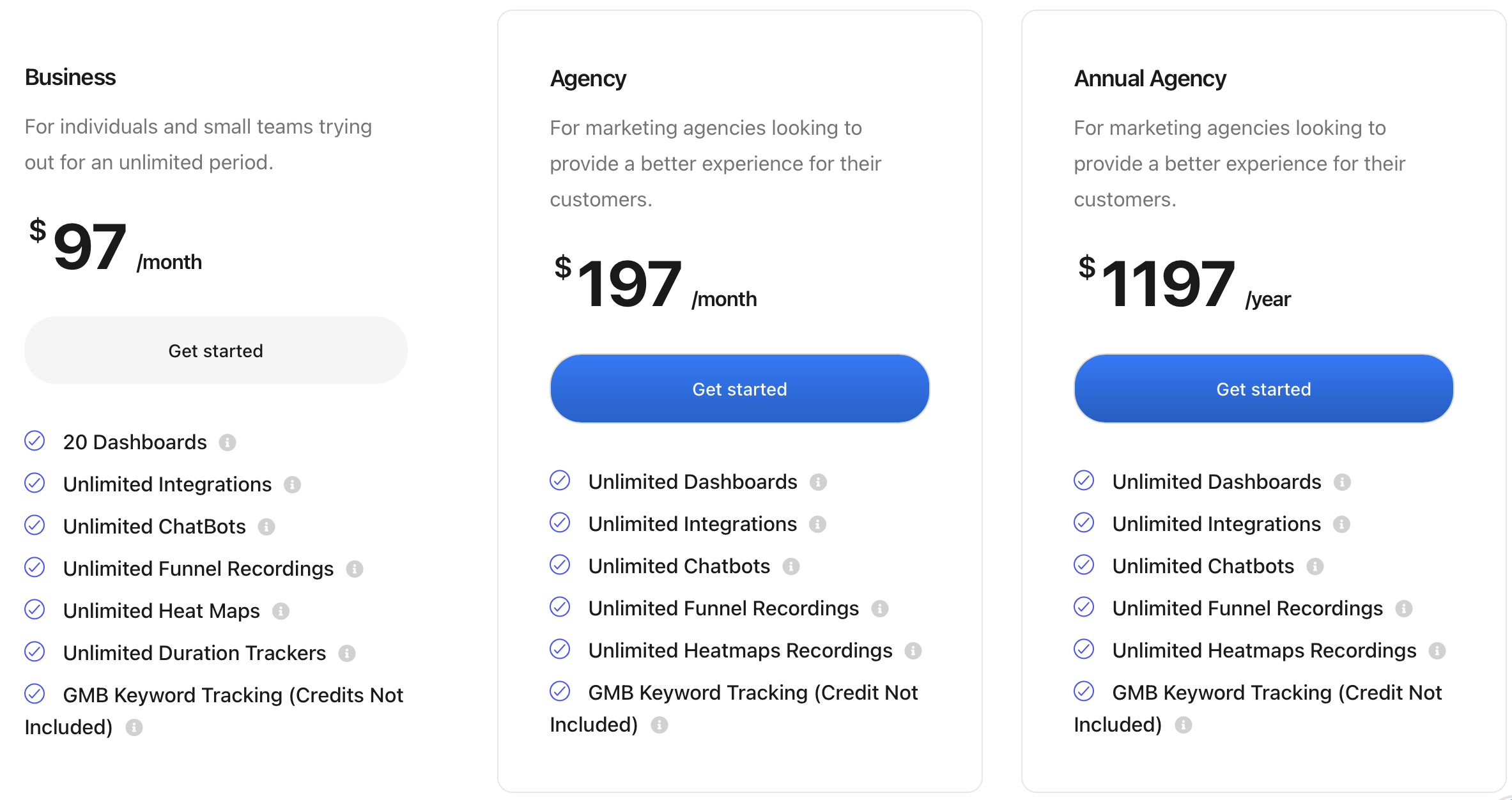This screenshot has width=1512, height=800.
Task: Open info icon beside Business Unlimited Integrations
Action: [x=292, y=484]
